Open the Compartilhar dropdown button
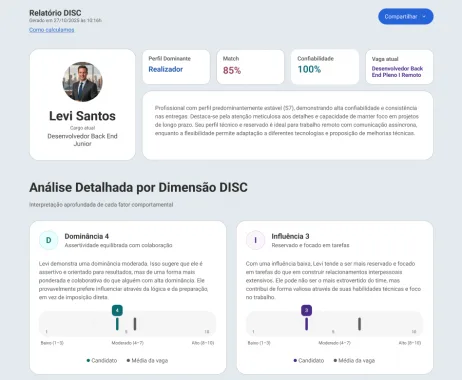462x380 pixels. [405, 16]
